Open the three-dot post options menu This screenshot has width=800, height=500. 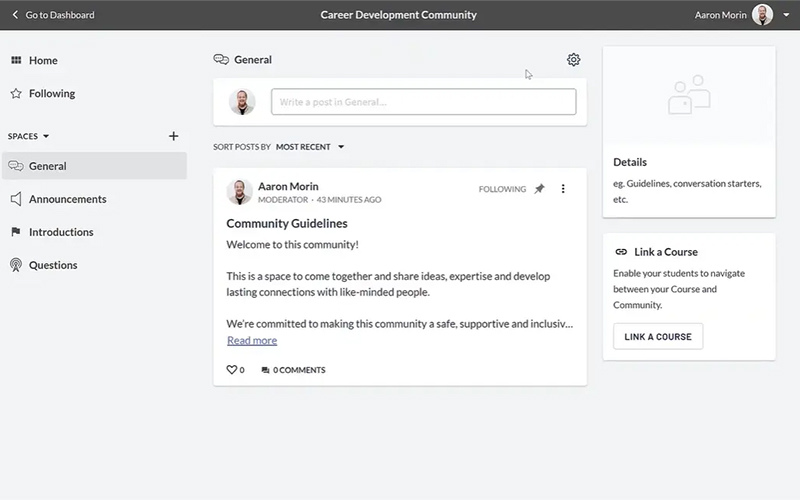click(563, 189)
